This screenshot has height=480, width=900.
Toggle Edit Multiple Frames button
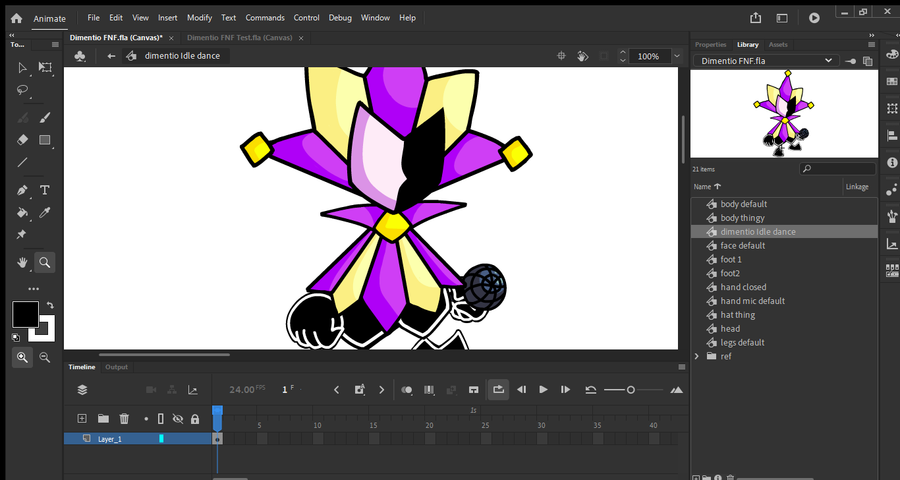pyautogui.click(x=429, y=390)
